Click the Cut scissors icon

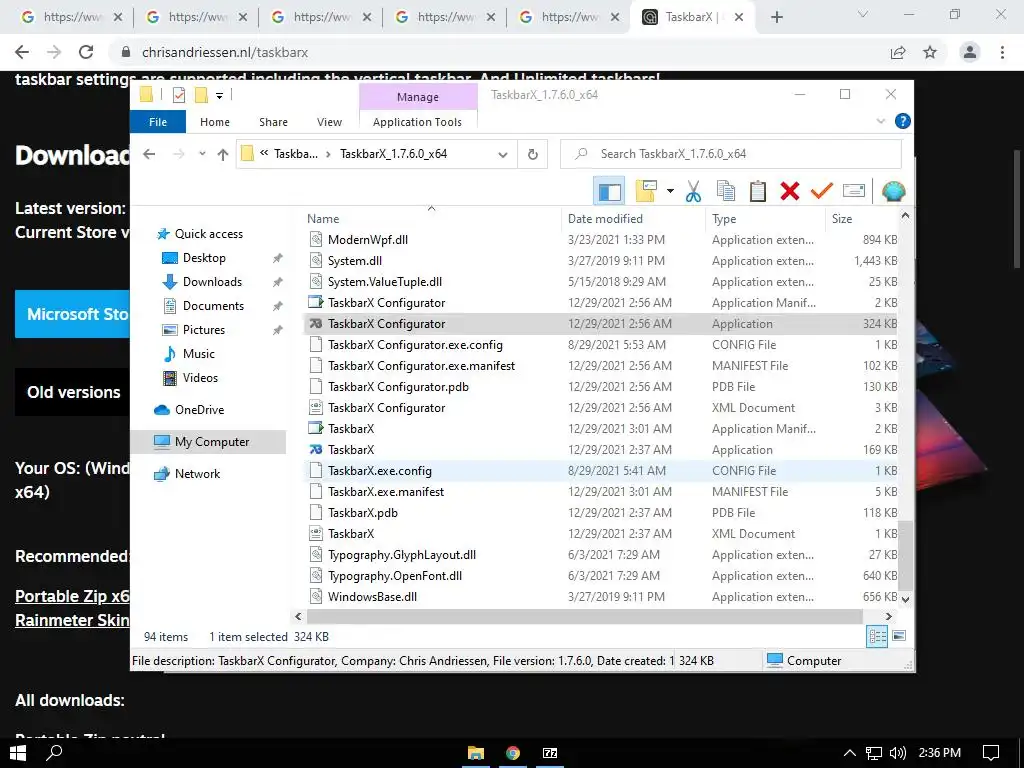point(693,191)
